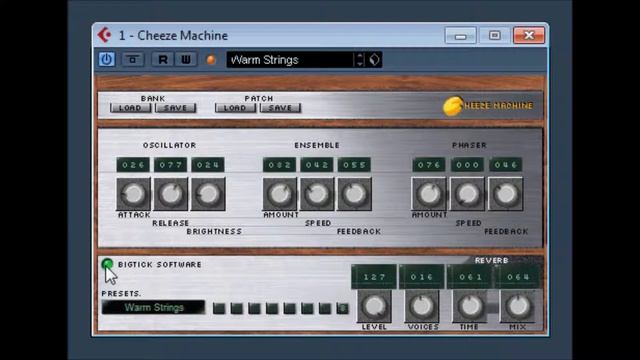Click the Phaser Speed knob

[x=467, y=194]
